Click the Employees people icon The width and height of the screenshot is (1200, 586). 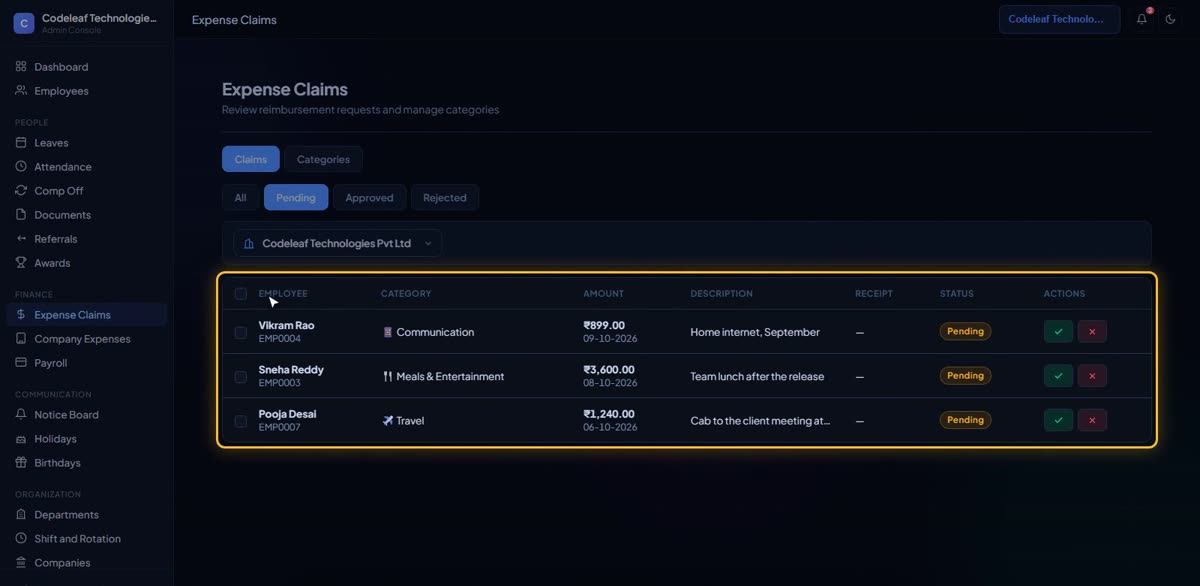(21, 91)
